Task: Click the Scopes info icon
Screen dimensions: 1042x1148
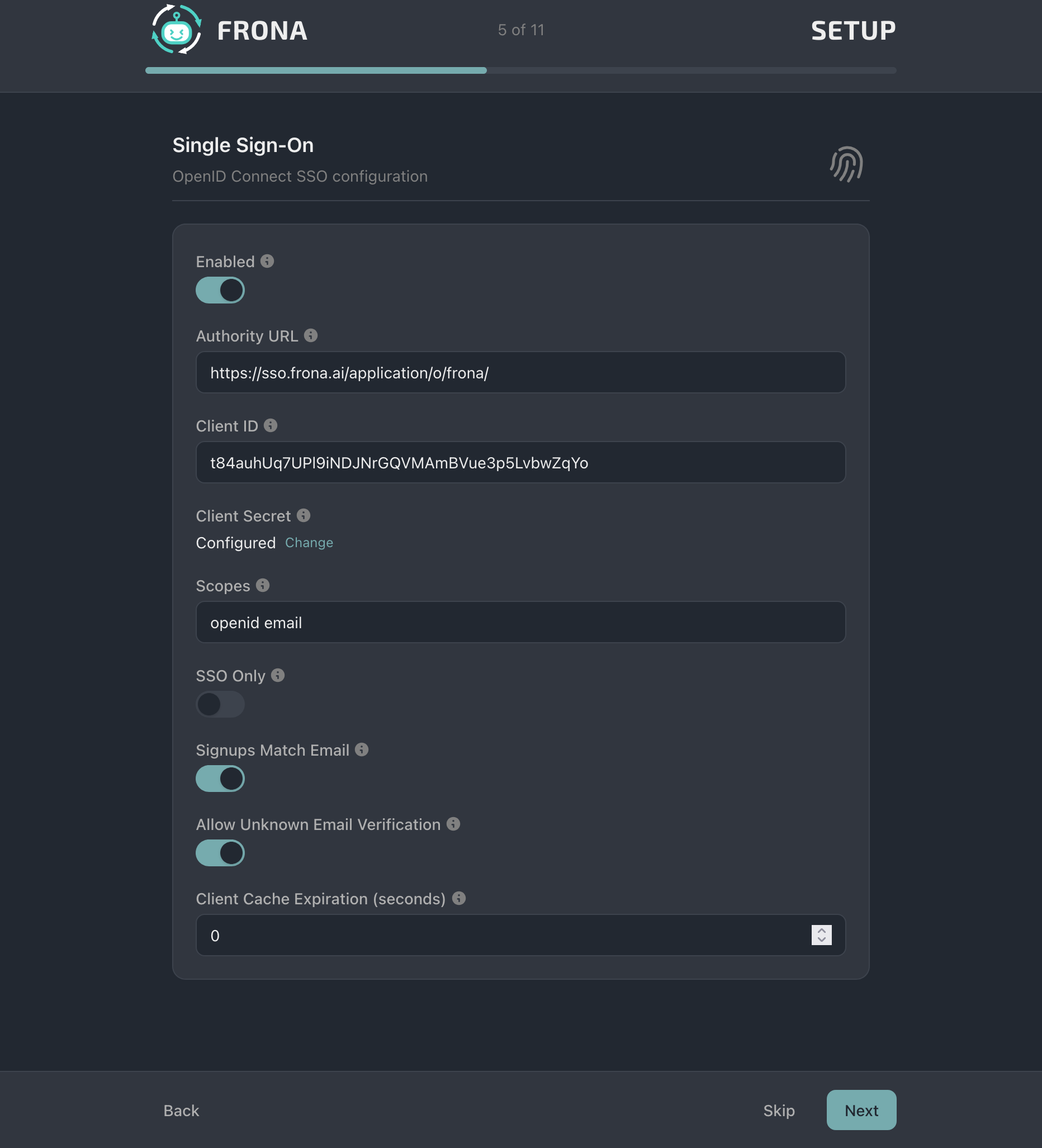Action: tap(263, 585)
